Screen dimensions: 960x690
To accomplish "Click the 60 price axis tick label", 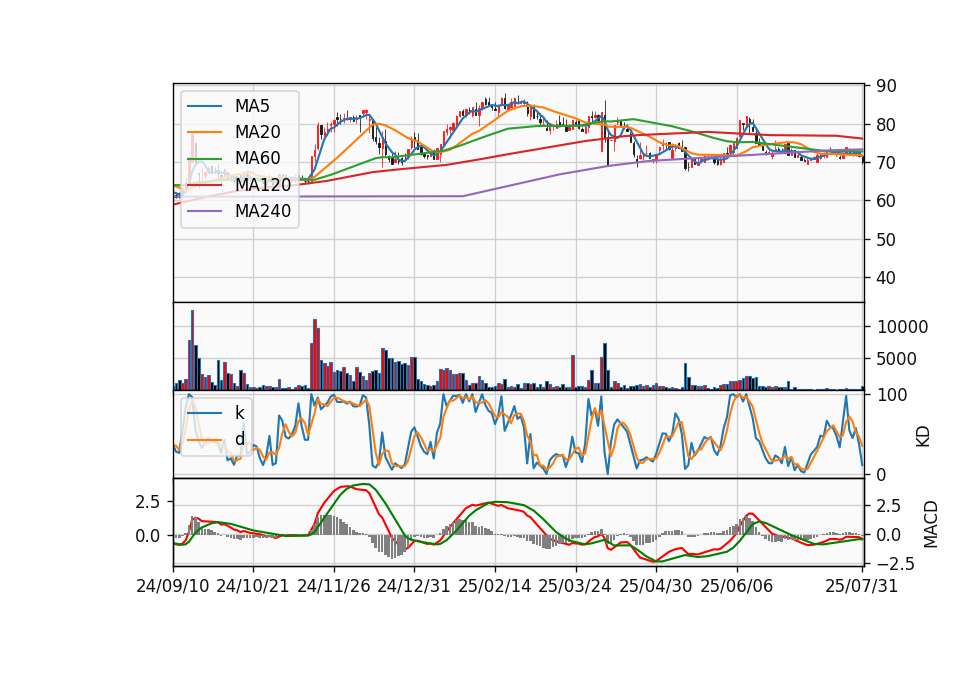I will 886,201.
